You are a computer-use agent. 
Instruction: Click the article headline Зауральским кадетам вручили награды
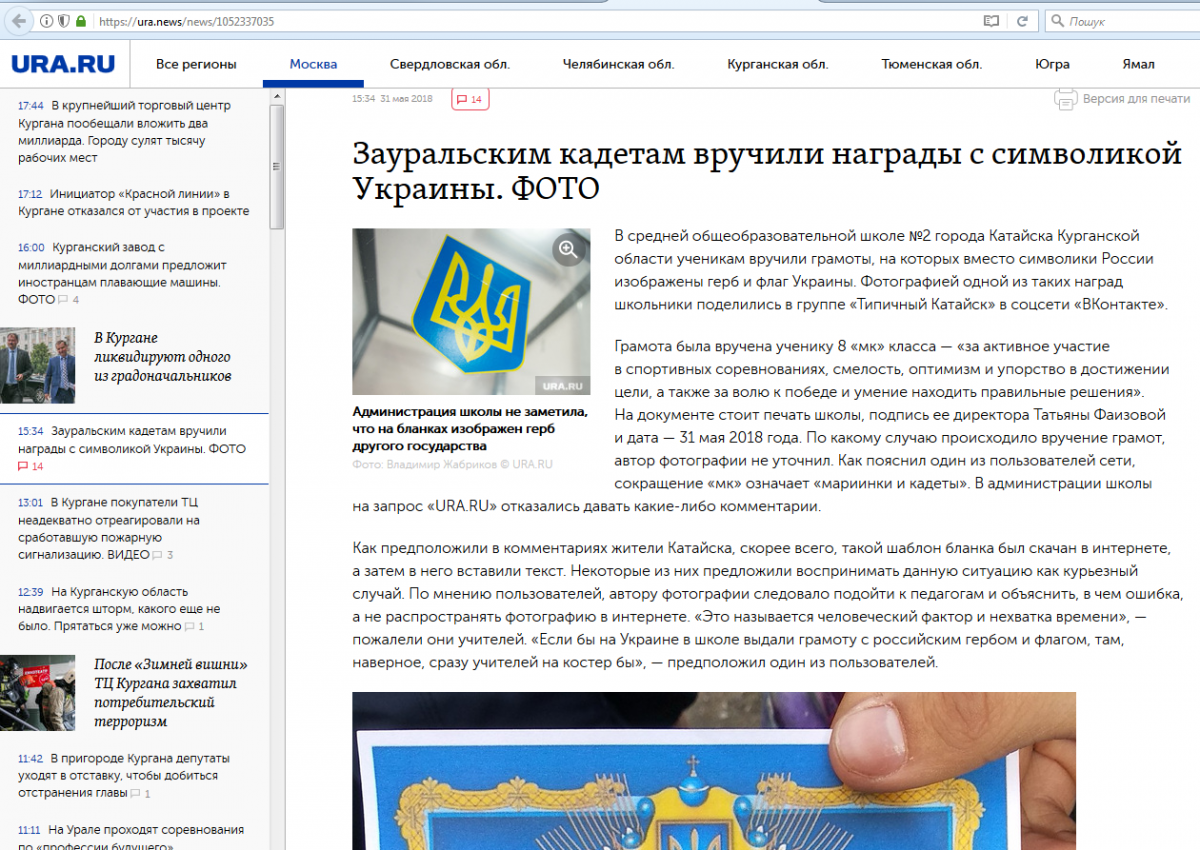point(767,170)
